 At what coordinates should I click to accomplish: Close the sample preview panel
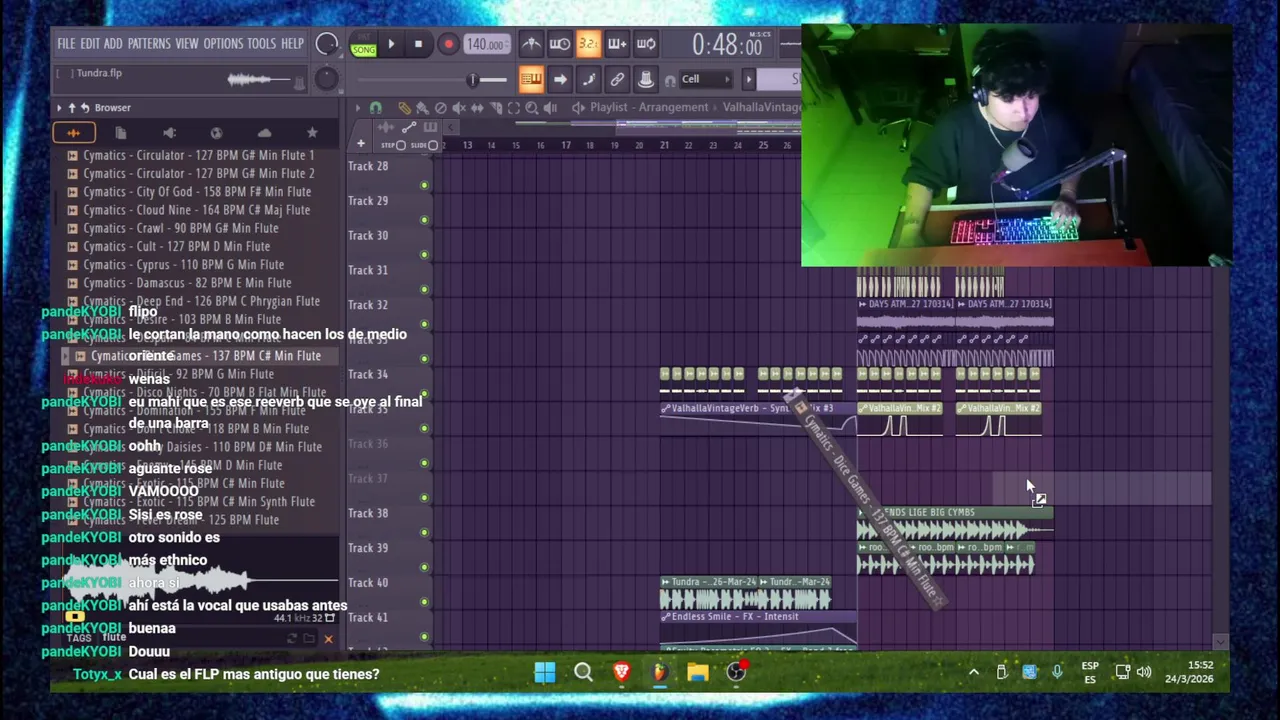328,639
